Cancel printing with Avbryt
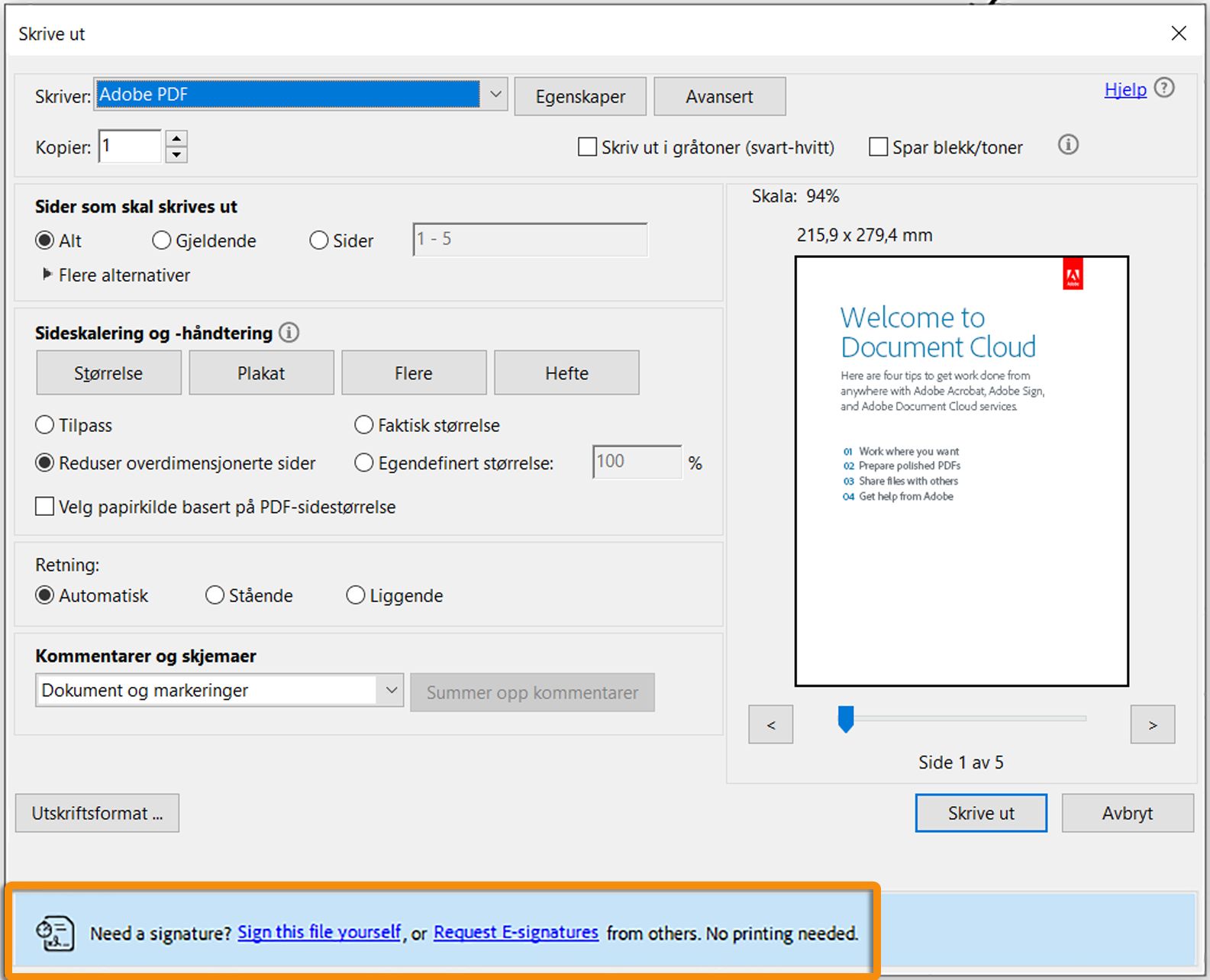Viewport: 1210px width, 980px height. [x=1128, y=813]
